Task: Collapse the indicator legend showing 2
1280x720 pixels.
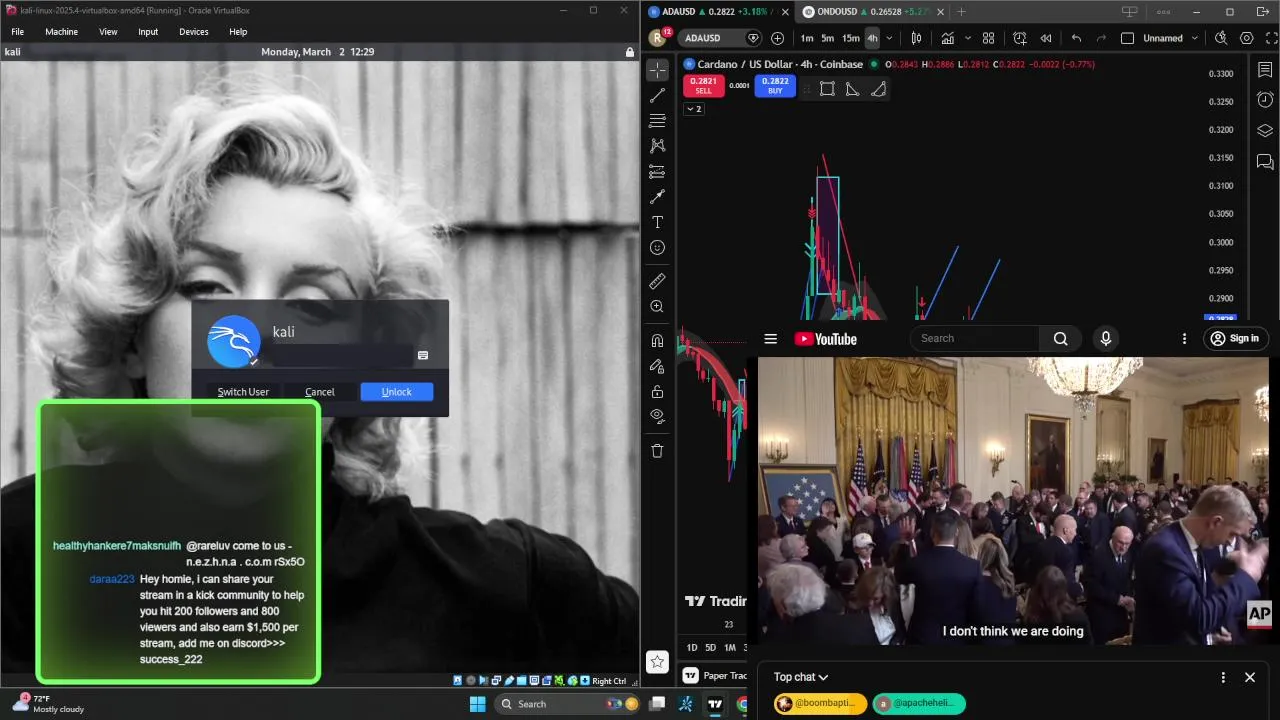Action: (x=694, y=109)
